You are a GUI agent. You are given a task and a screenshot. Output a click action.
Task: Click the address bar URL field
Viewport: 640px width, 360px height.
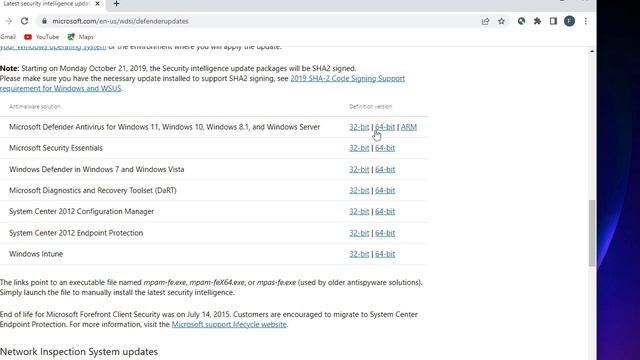(x=261, y=21)
